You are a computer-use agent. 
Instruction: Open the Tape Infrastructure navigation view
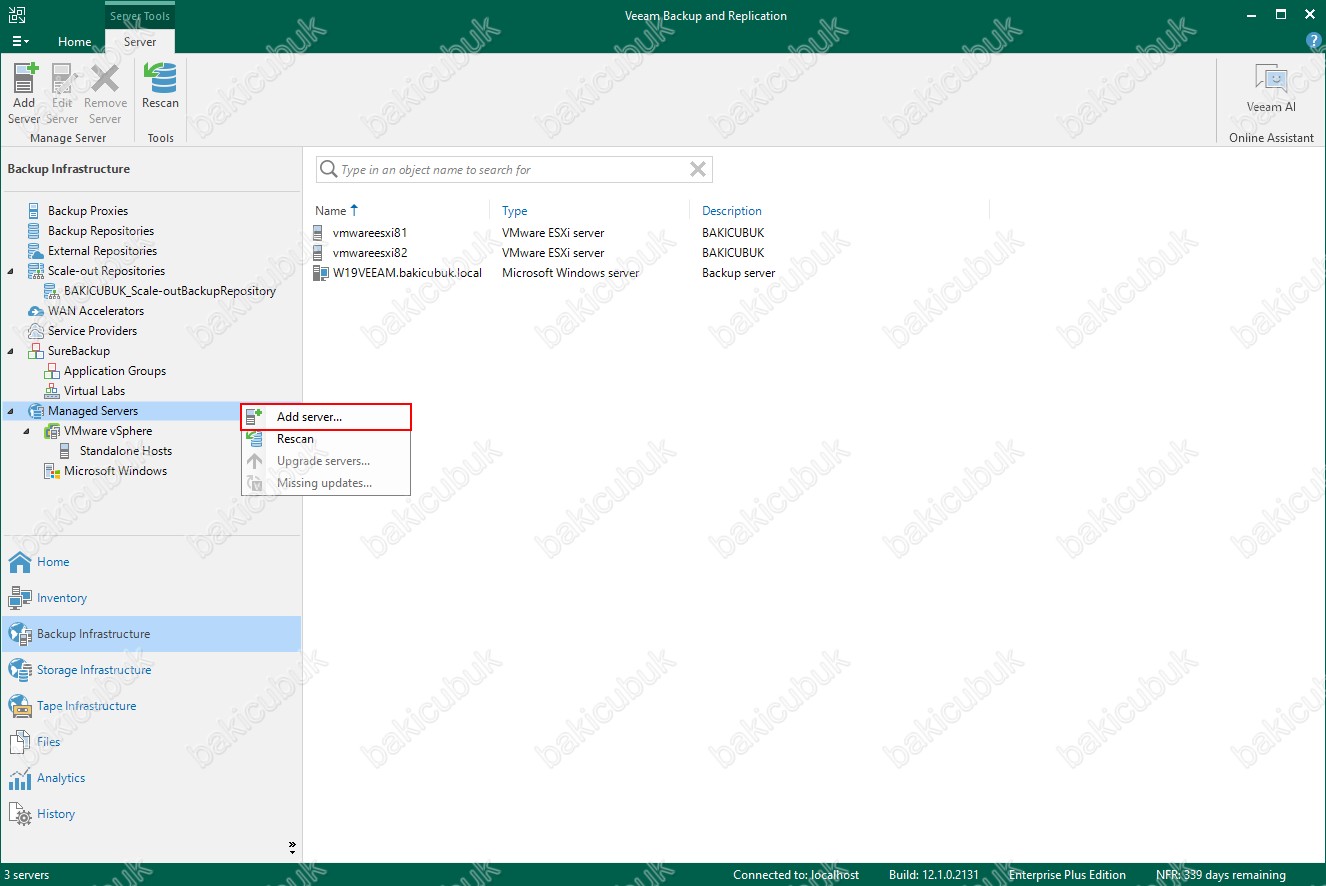tap(151, 706)
